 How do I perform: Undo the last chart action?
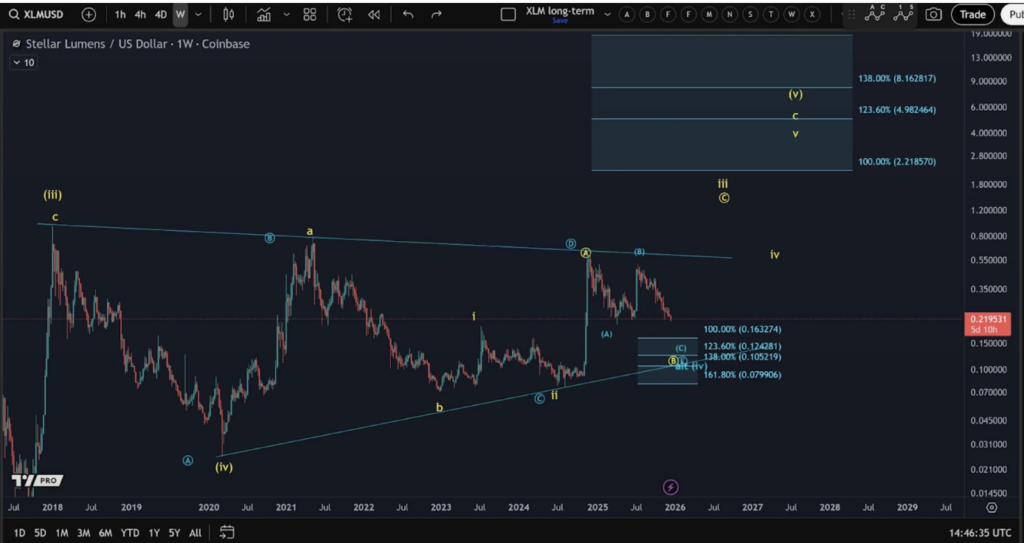[x=408, y=14]
